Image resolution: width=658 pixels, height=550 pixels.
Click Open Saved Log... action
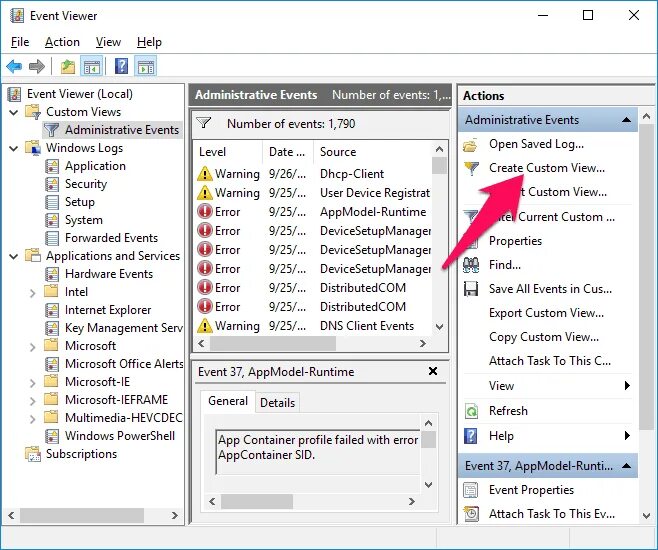(536, 144)
